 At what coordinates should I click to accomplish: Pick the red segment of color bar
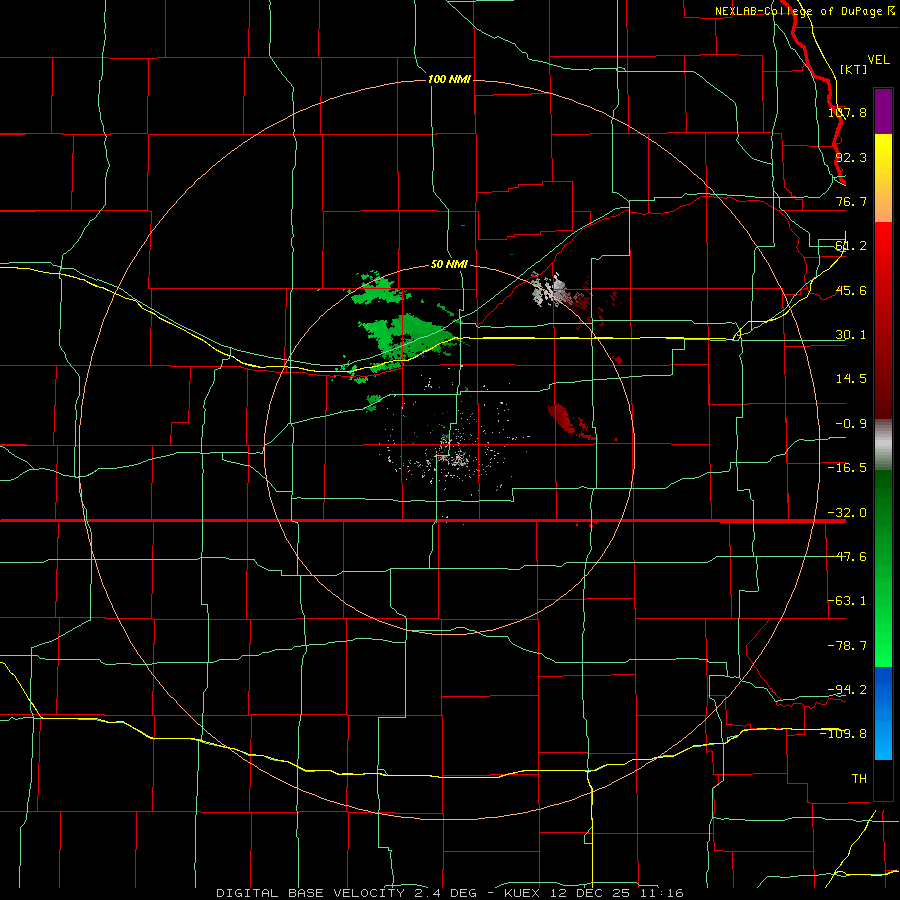tap(883, 320)
